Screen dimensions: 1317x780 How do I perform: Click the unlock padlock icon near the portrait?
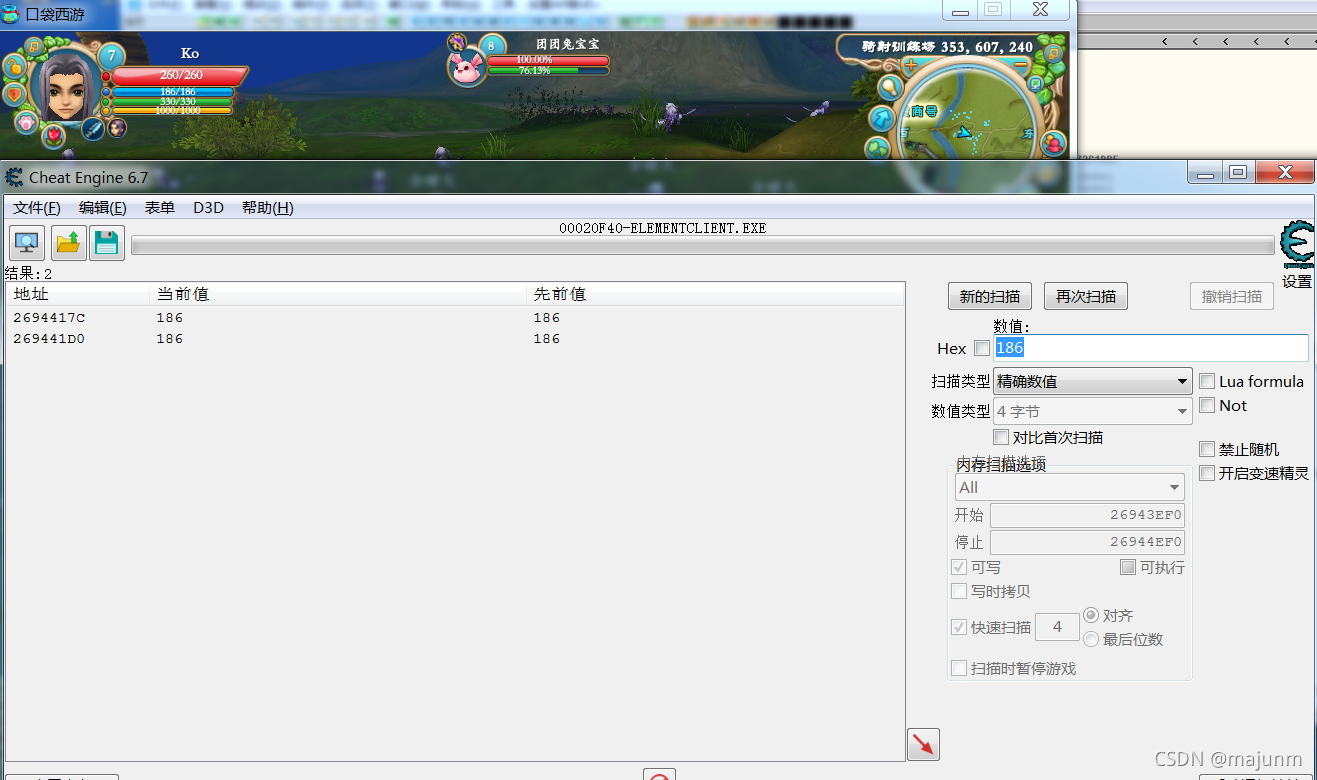tap(13, 66)
